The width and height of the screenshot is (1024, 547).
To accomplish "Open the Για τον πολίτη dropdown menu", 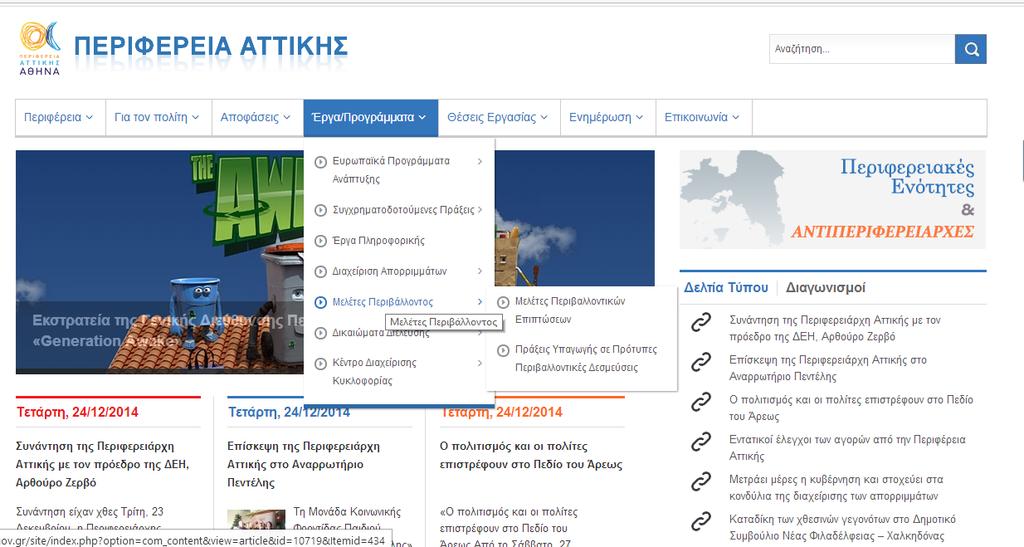I will click(x=158, y=117).
